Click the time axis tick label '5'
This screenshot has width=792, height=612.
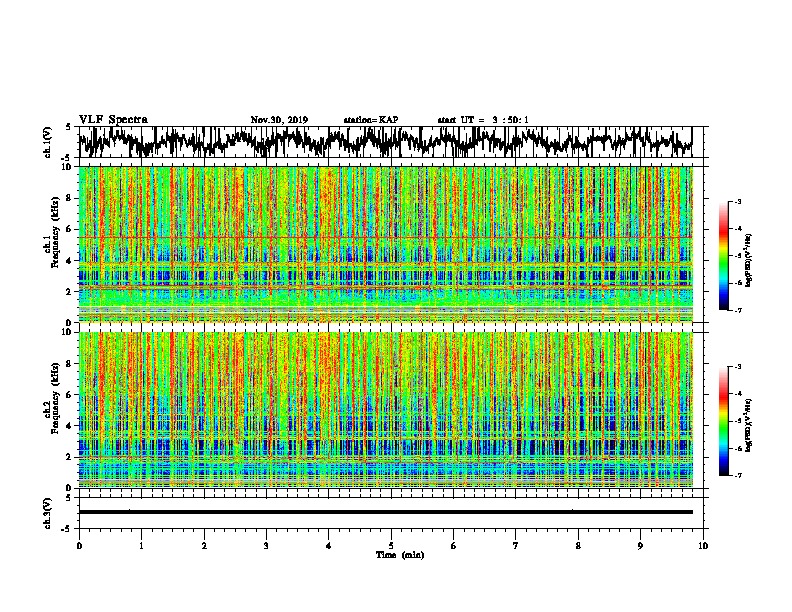(x=391, y=545)
